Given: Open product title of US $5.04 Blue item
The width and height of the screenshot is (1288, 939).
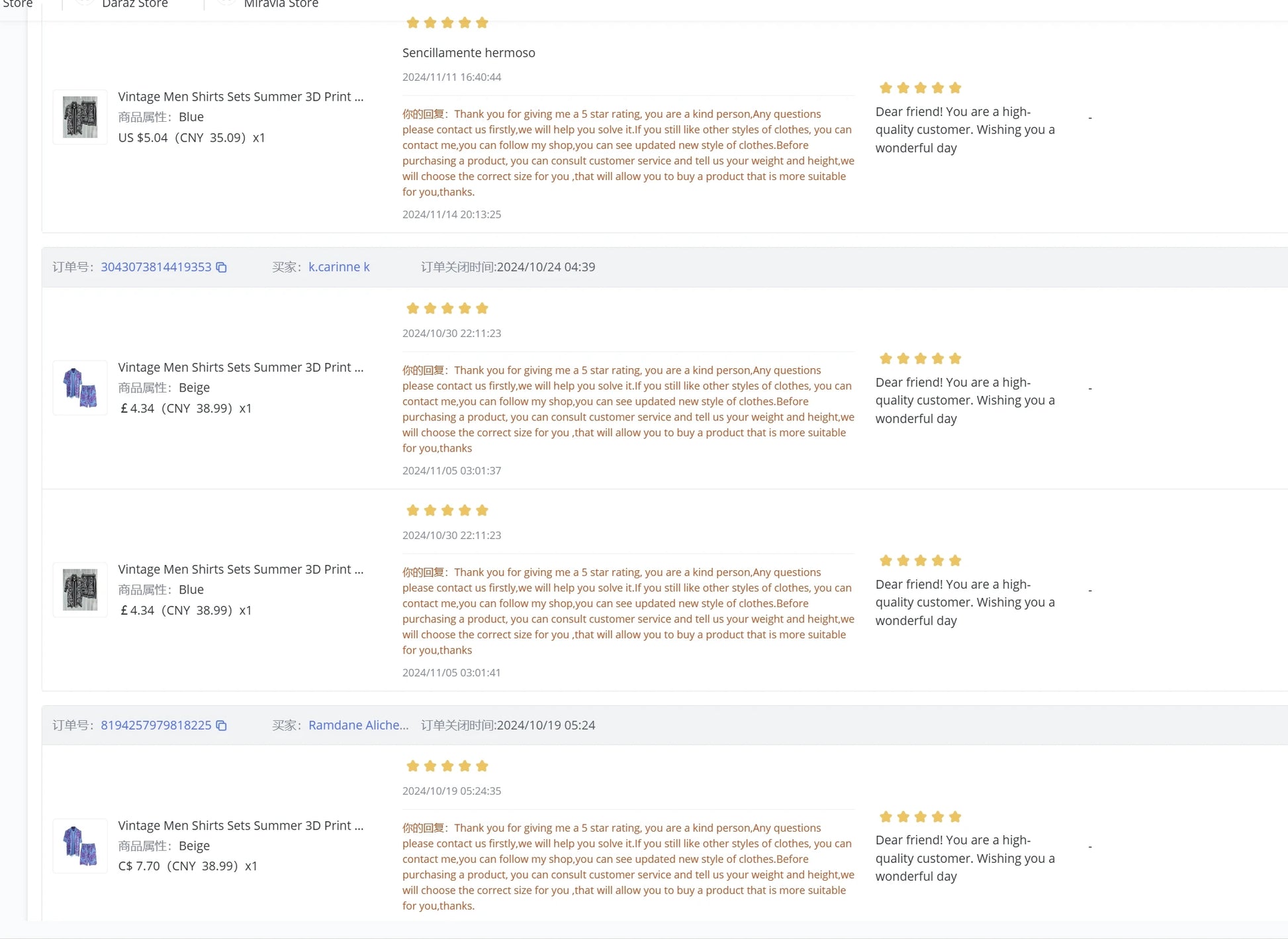Looking at the screenshot, I should coord(240,97).
